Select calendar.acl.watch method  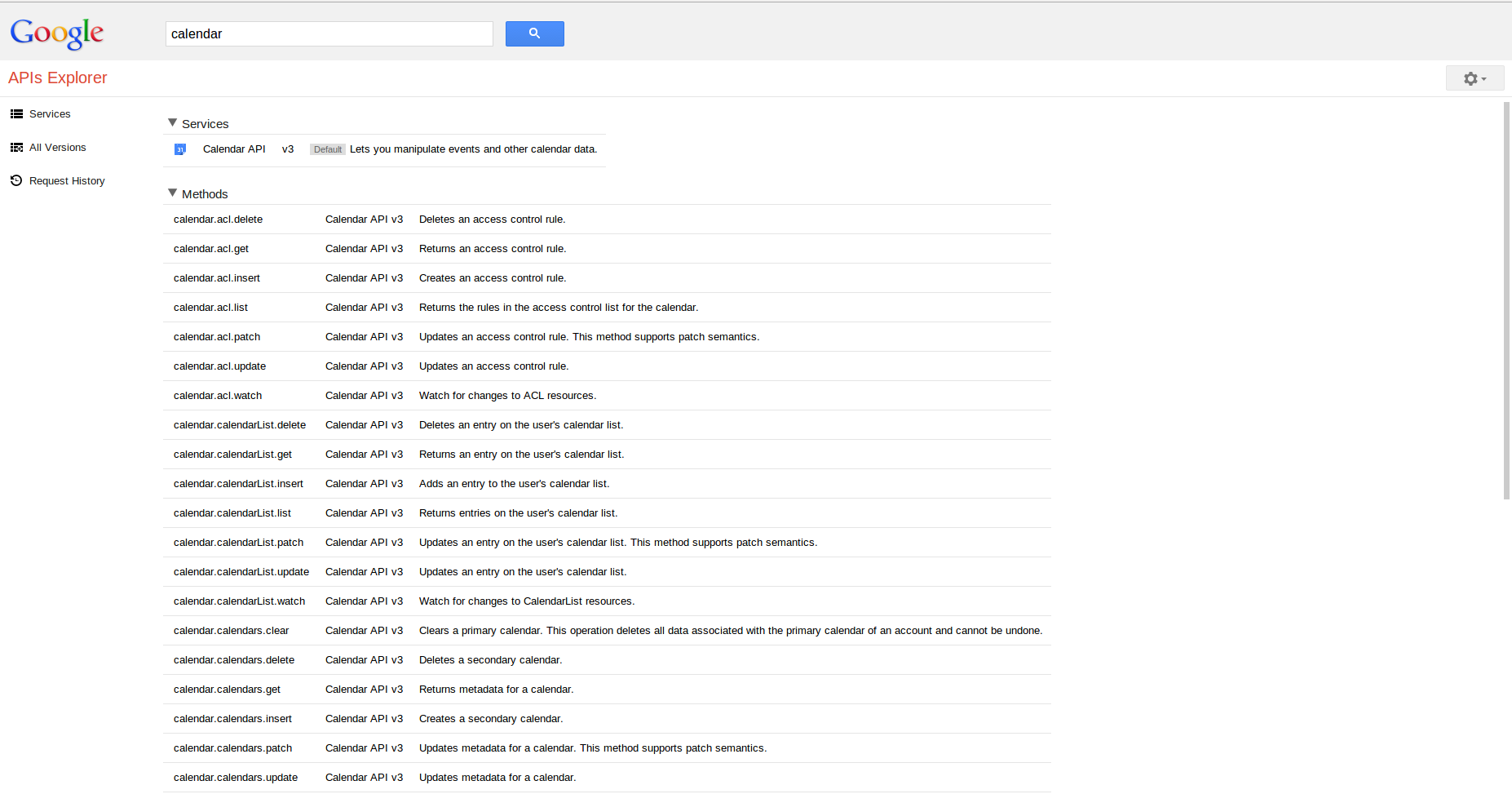coord(218,396)
